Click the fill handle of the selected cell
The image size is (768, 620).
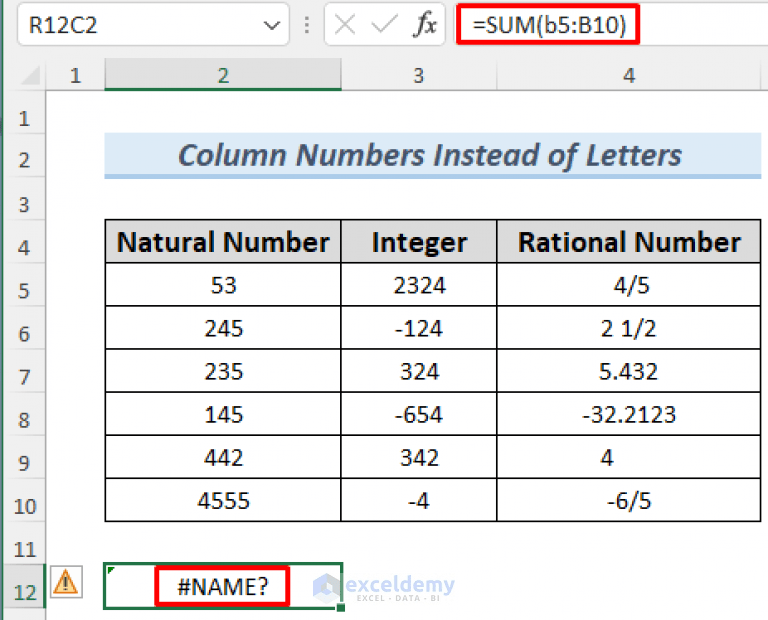click(341, 608)
